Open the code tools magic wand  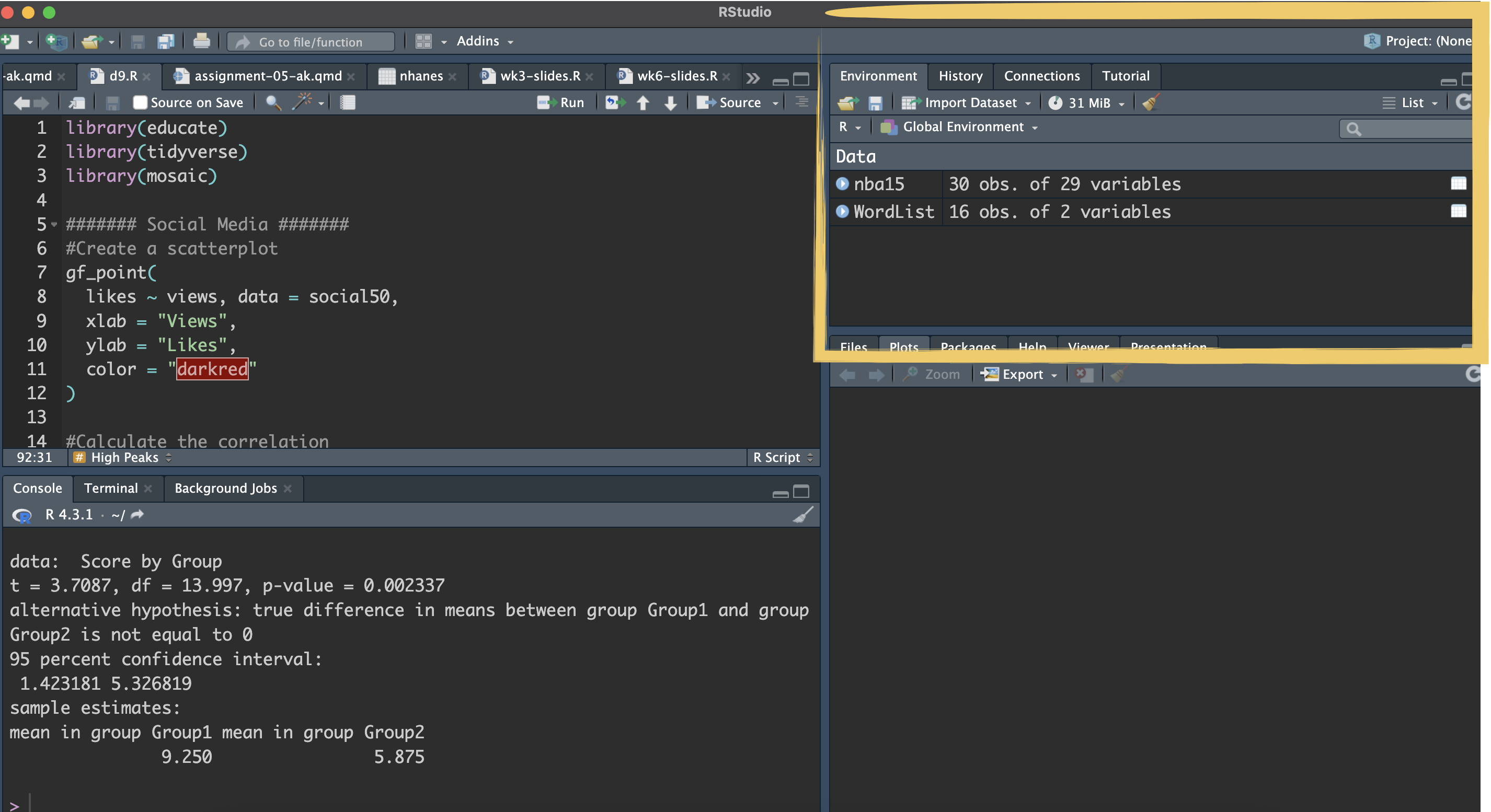(302, 102)
